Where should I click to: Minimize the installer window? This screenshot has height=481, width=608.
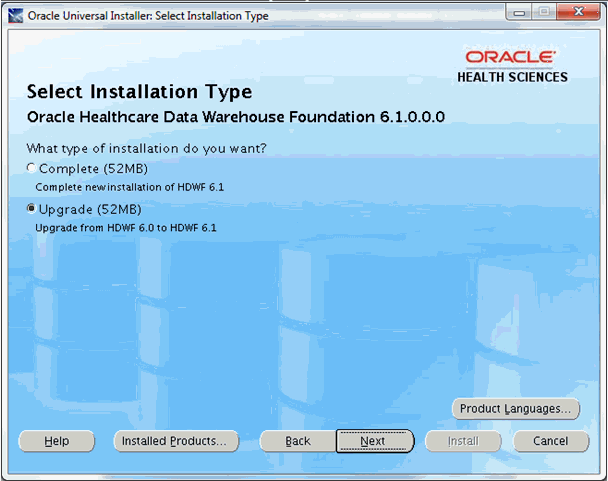[519, 13]
